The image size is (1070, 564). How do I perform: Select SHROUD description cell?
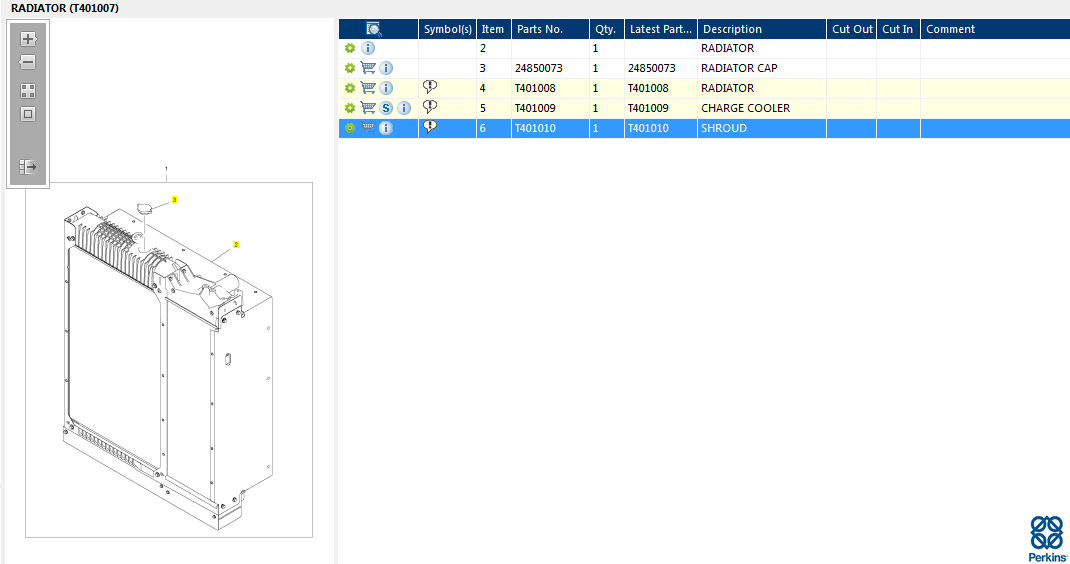pos(762,128)
